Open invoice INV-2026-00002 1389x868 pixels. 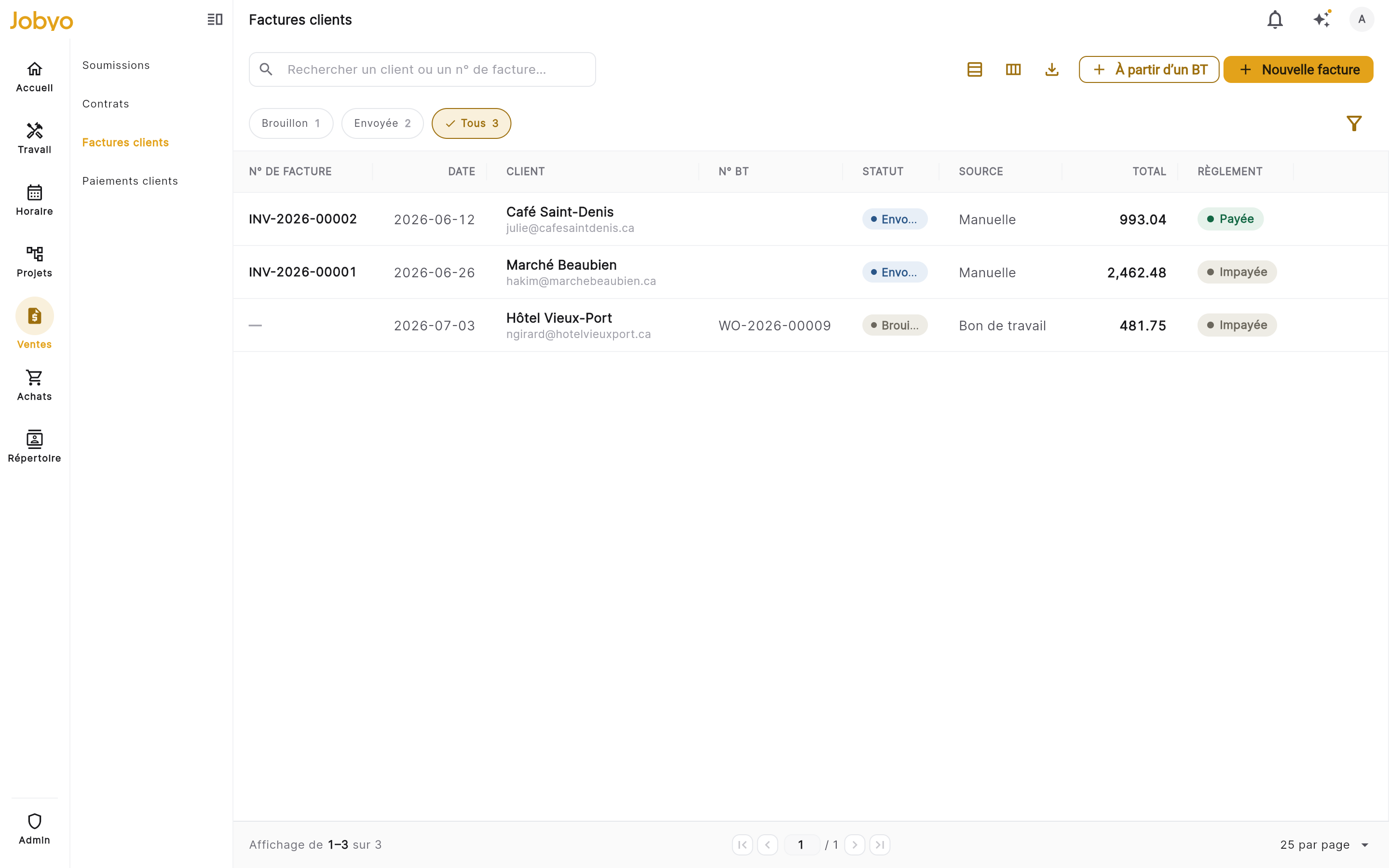click(x=302, y=219)
